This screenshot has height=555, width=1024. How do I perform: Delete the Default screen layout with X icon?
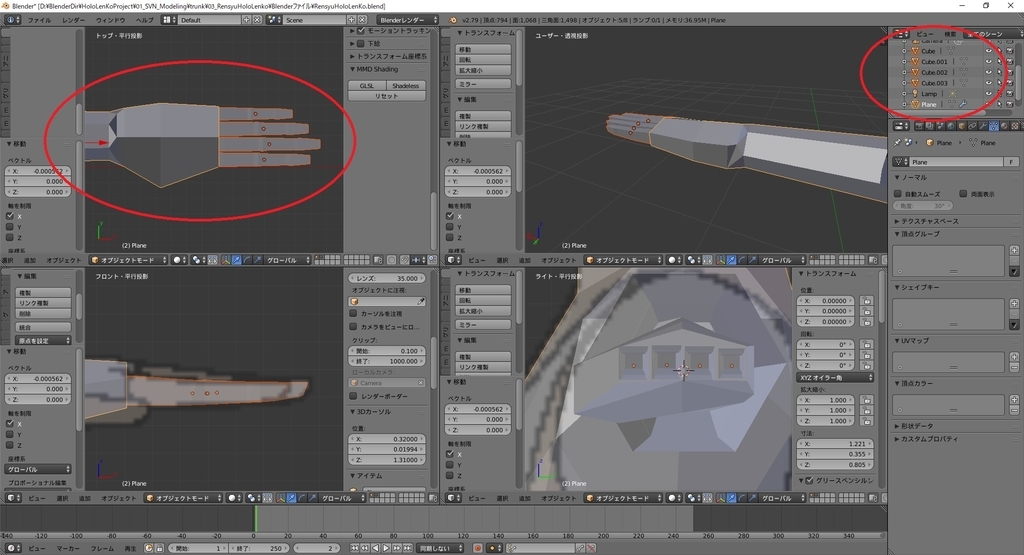click(x=257, y=20)
